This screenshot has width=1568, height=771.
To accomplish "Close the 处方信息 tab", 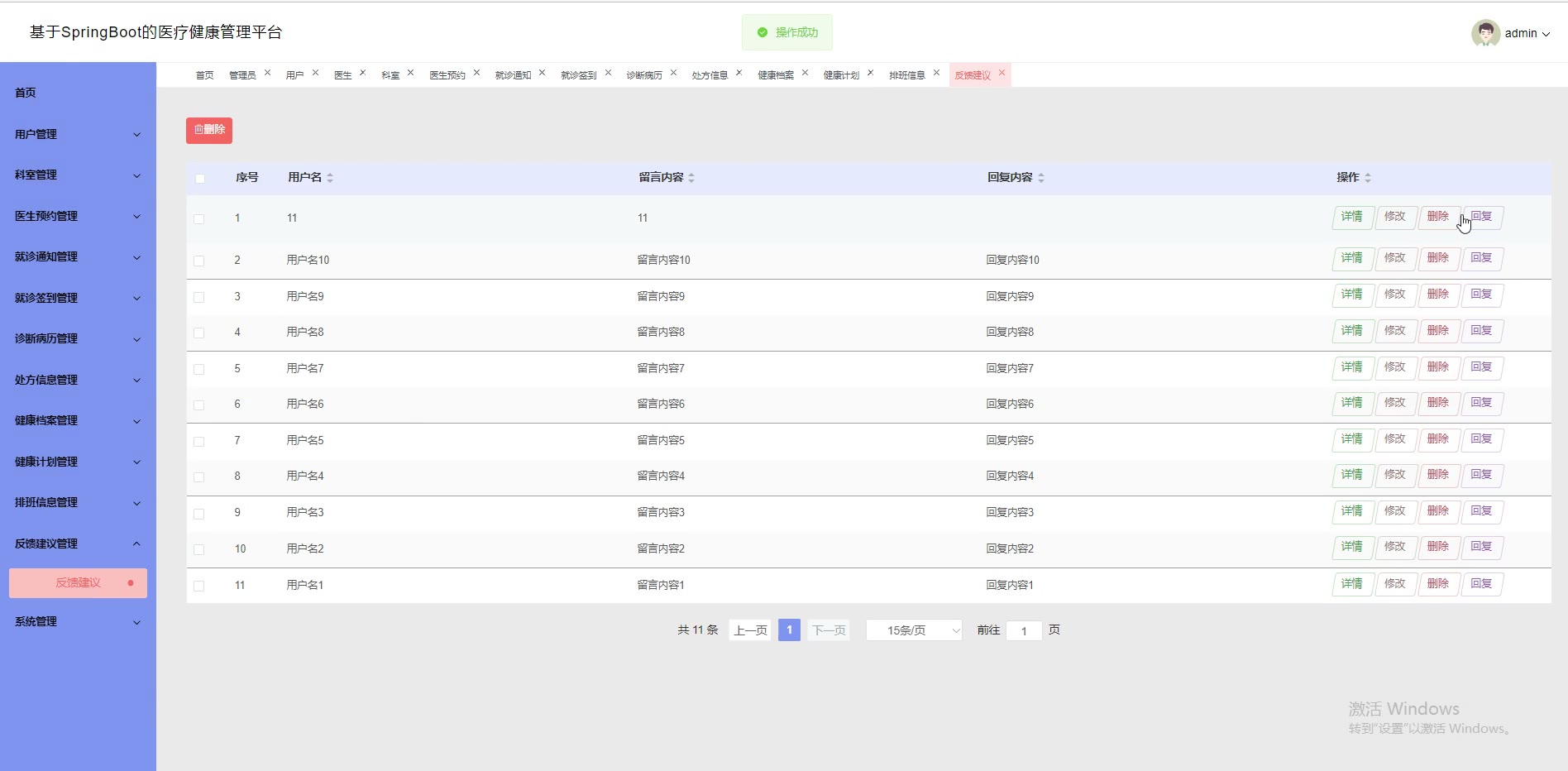I will [x=739, y=73].
